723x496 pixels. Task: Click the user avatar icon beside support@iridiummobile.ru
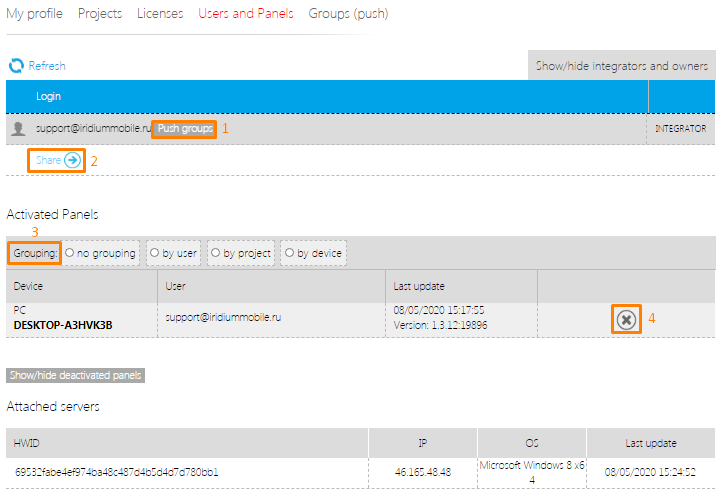pos(18,129)
